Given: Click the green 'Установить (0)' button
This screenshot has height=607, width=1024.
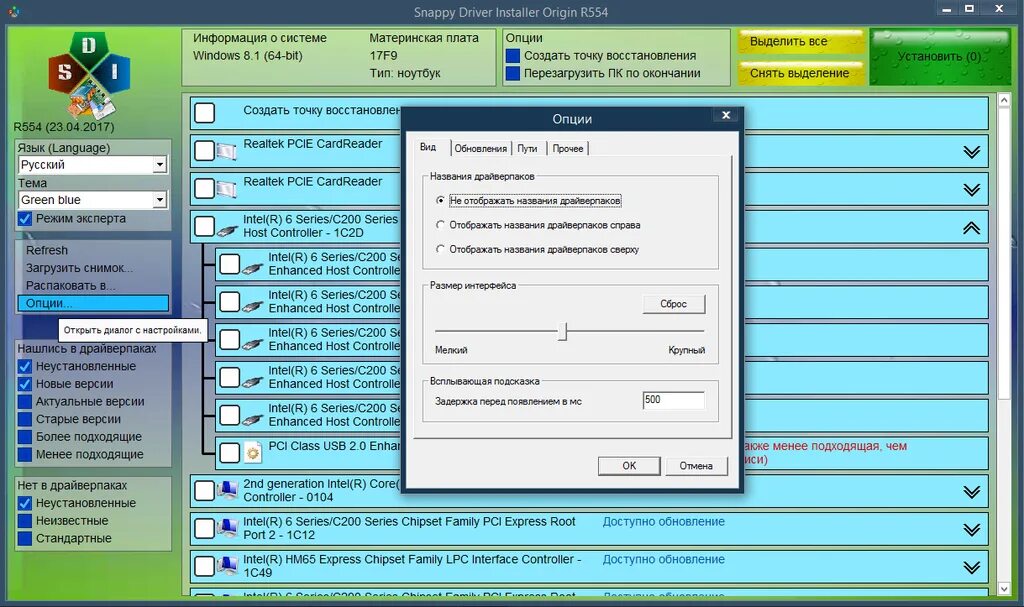Looking at the screenshot, I should pyautogui.click(x=939, y=57).
